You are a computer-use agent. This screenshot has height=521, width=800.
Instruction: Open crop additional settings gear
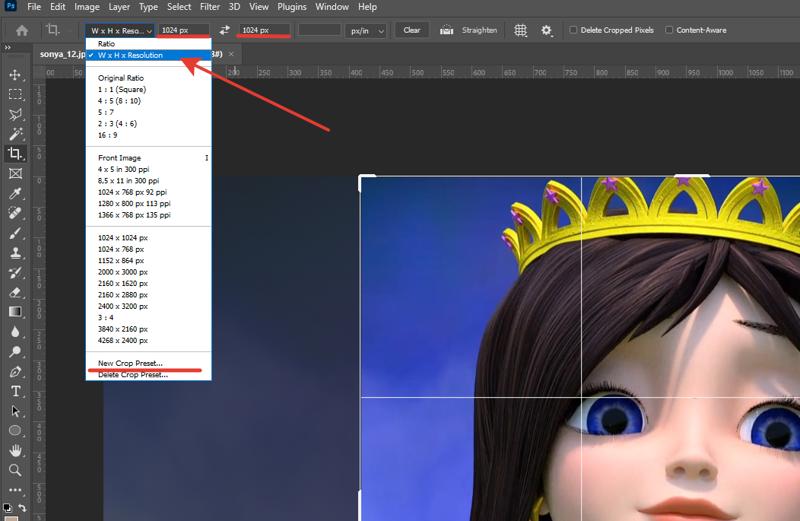[x=546, y=30]
